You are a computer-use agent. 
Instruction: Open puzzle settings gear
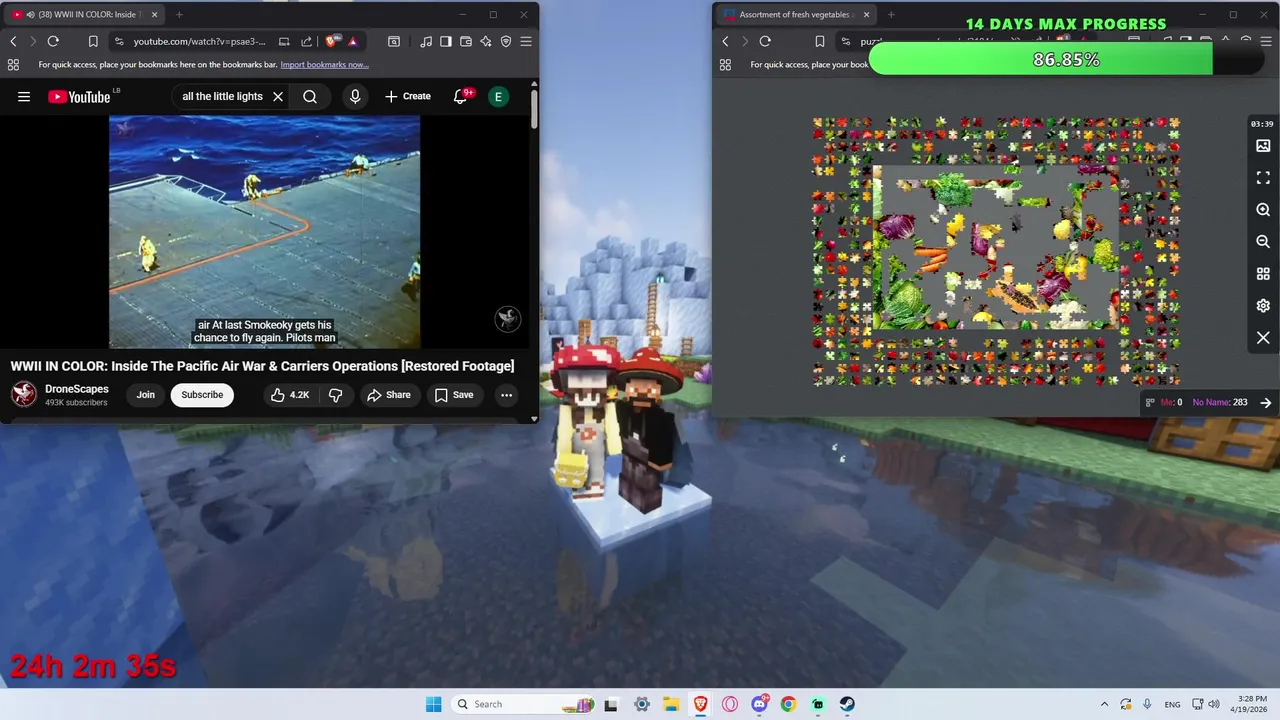pos(1263,306)
